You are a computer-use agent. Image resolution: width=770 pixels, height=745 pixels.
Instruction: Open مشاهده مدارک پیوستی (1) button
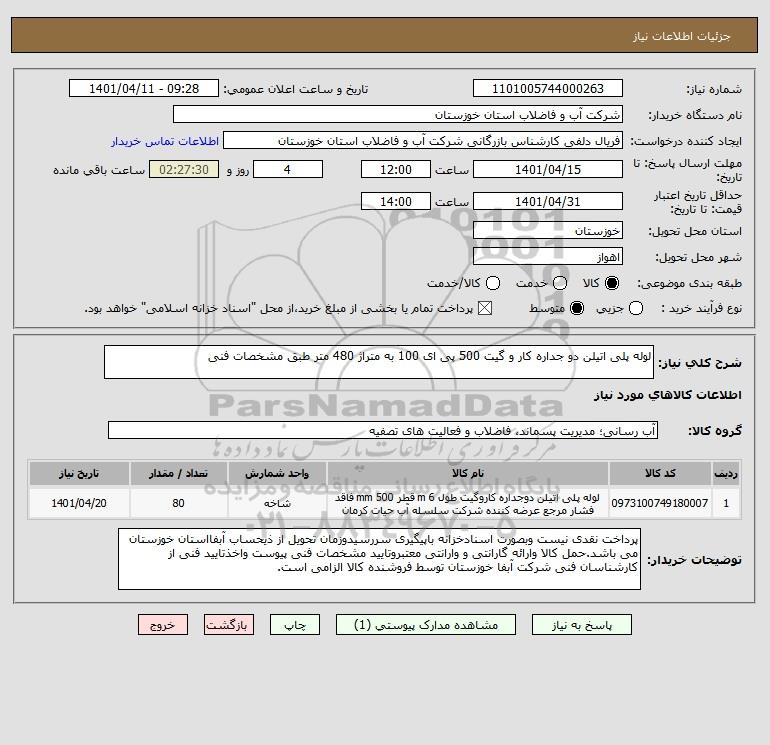(425, 625)
